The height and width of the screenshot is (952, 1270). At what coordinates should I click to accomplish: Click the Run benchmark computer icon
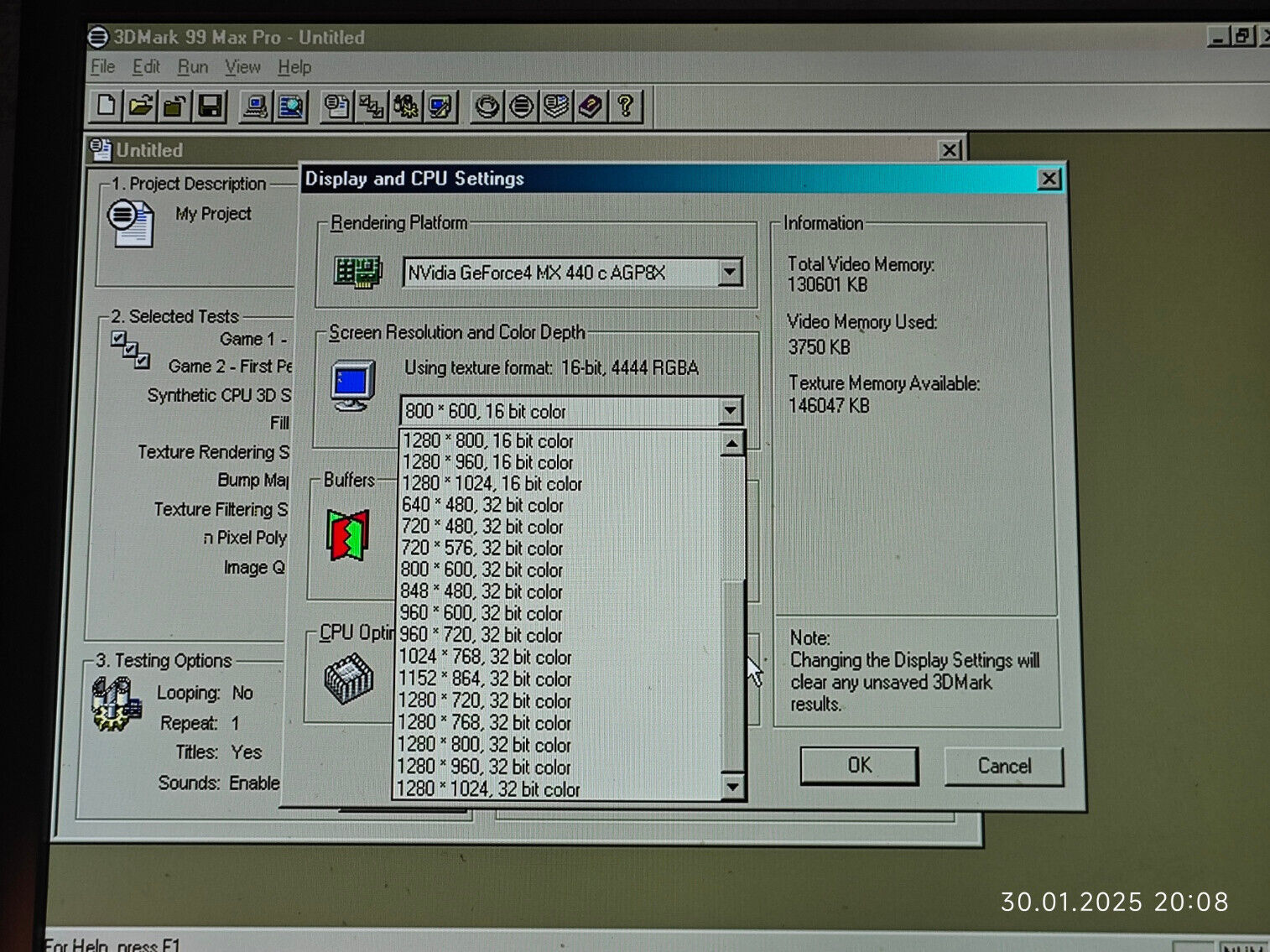pyautogui.click(x=255, y=107)
